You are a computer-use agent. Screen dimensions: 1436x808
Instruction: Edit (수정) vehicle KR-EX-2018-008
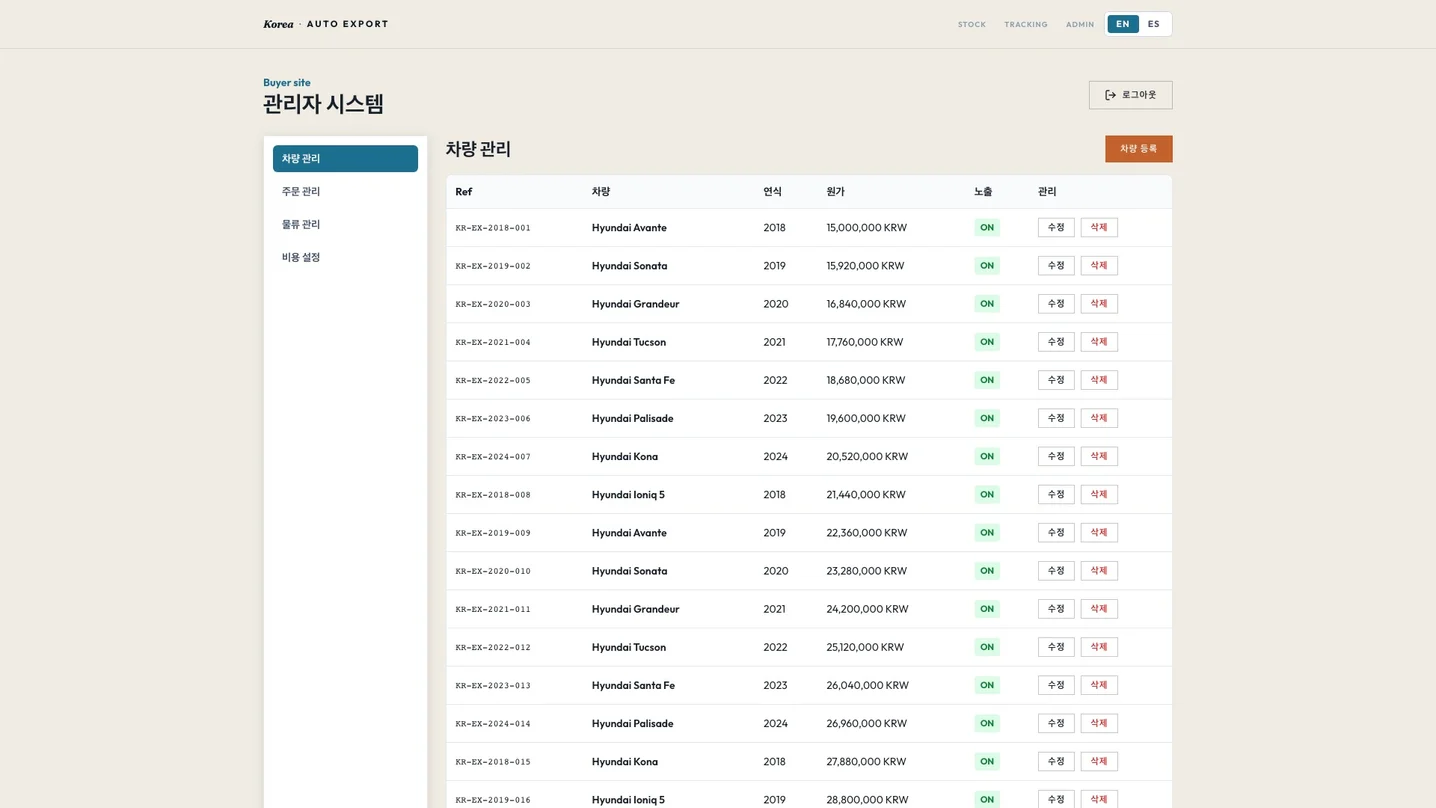(1056, 494)
